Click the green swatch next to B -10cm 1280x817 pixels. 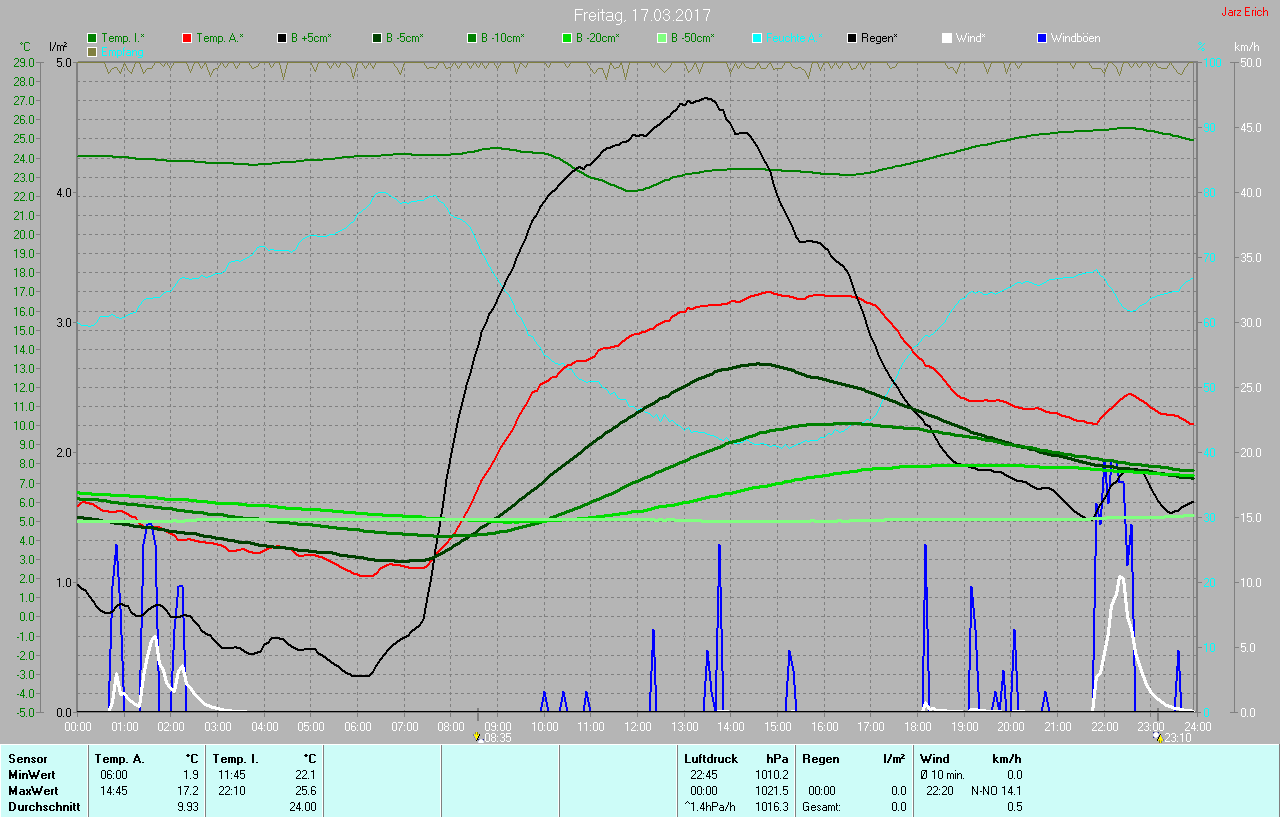[472, 38]
